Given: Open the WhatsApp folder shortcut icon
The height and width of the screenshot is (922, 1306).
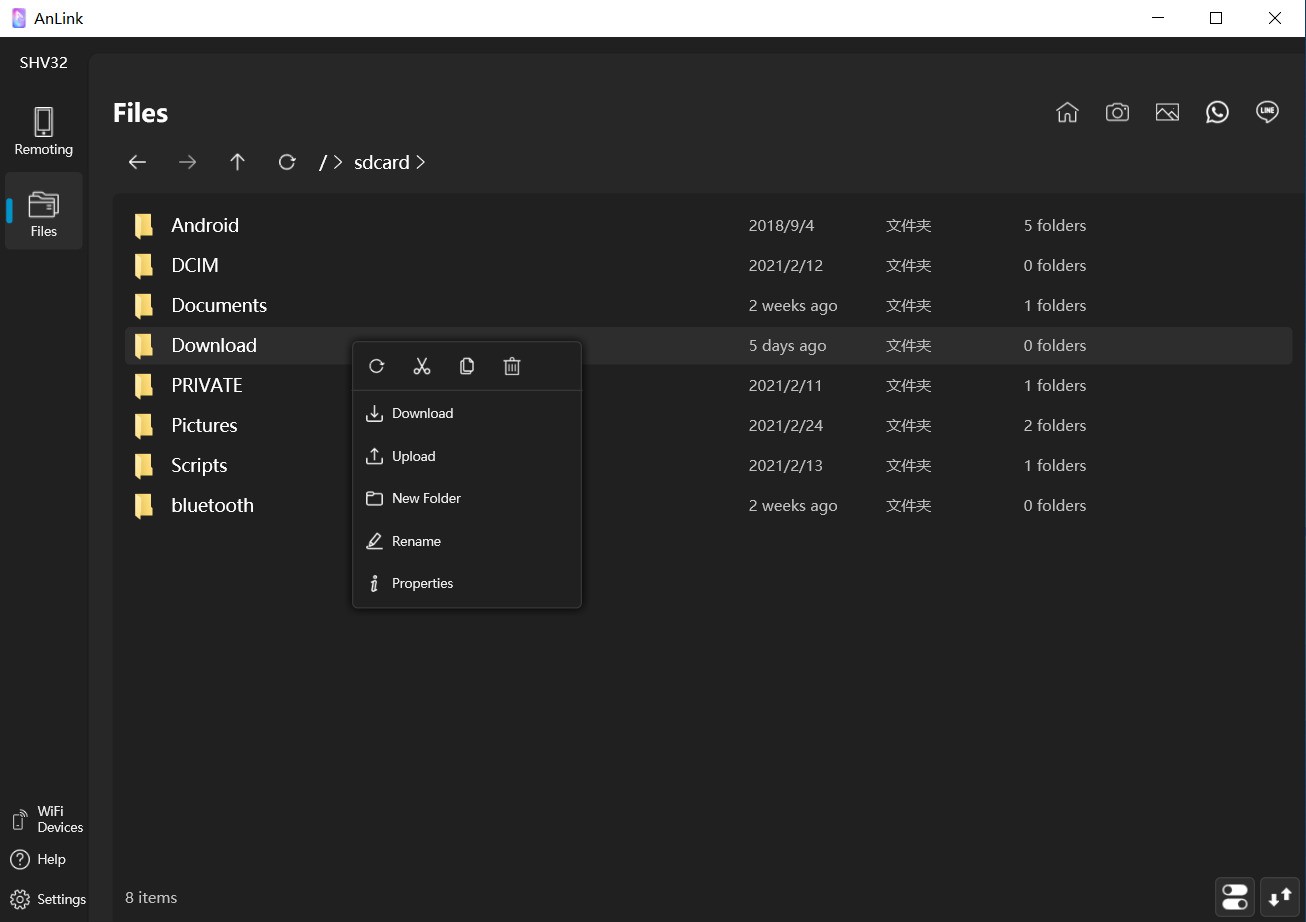Looking at the screenshot, I should point(1217,113).
